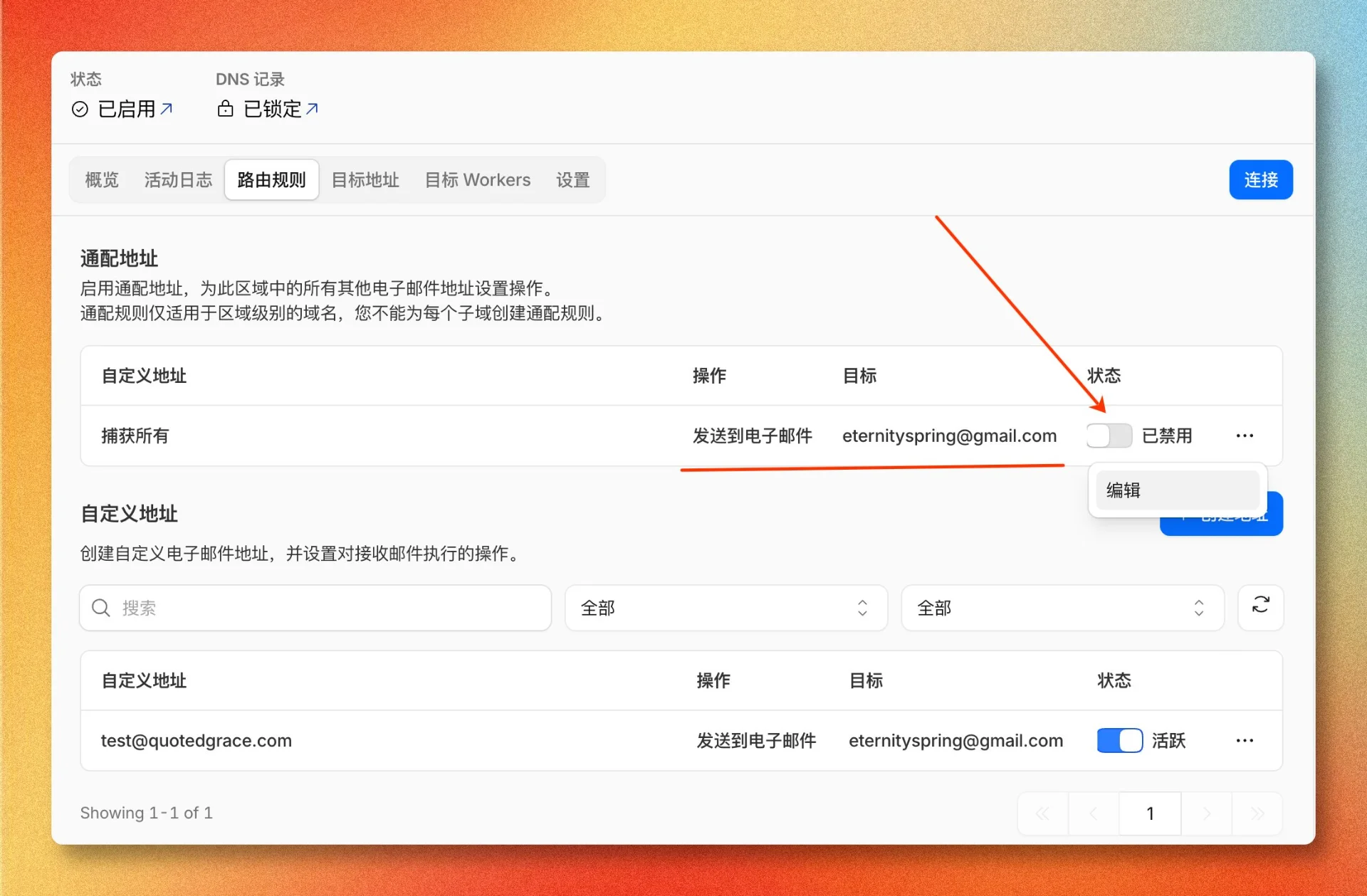Open the 已启用 status external link arrow
The height and width of the screenshot is (896, 1367).
(x=167, y=109)
